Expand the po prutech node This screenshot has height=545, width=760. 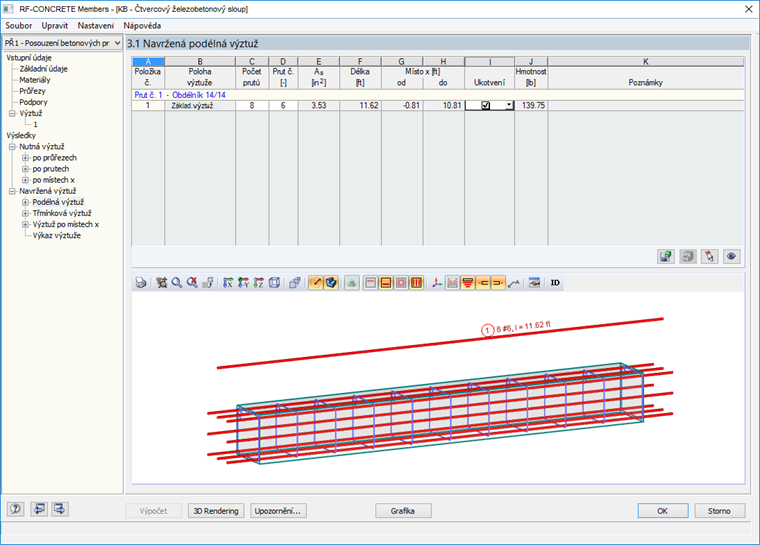click(25, 169)
